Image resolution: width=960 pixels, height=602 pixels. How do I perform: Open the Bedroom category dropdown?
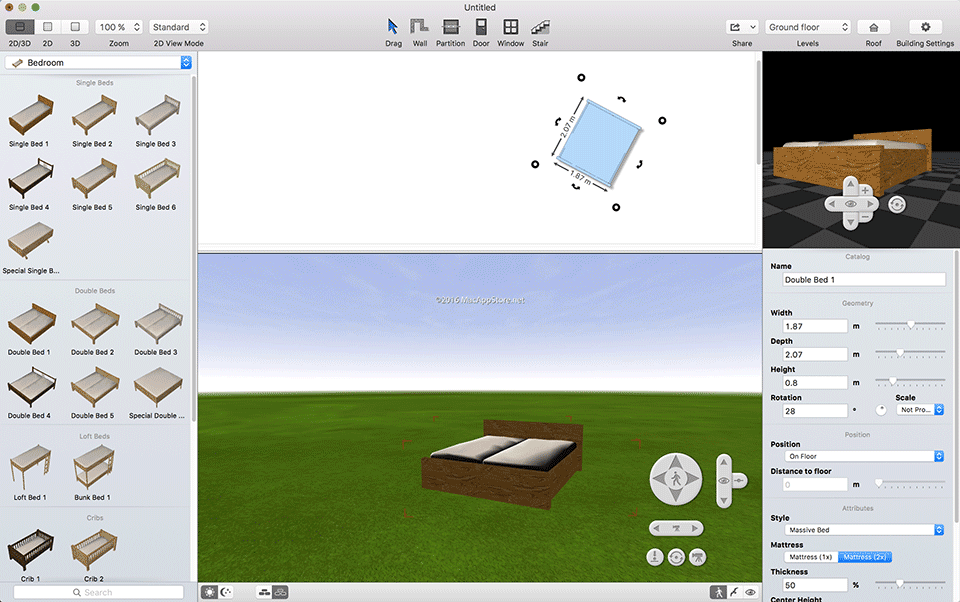[x=98, y=63]
